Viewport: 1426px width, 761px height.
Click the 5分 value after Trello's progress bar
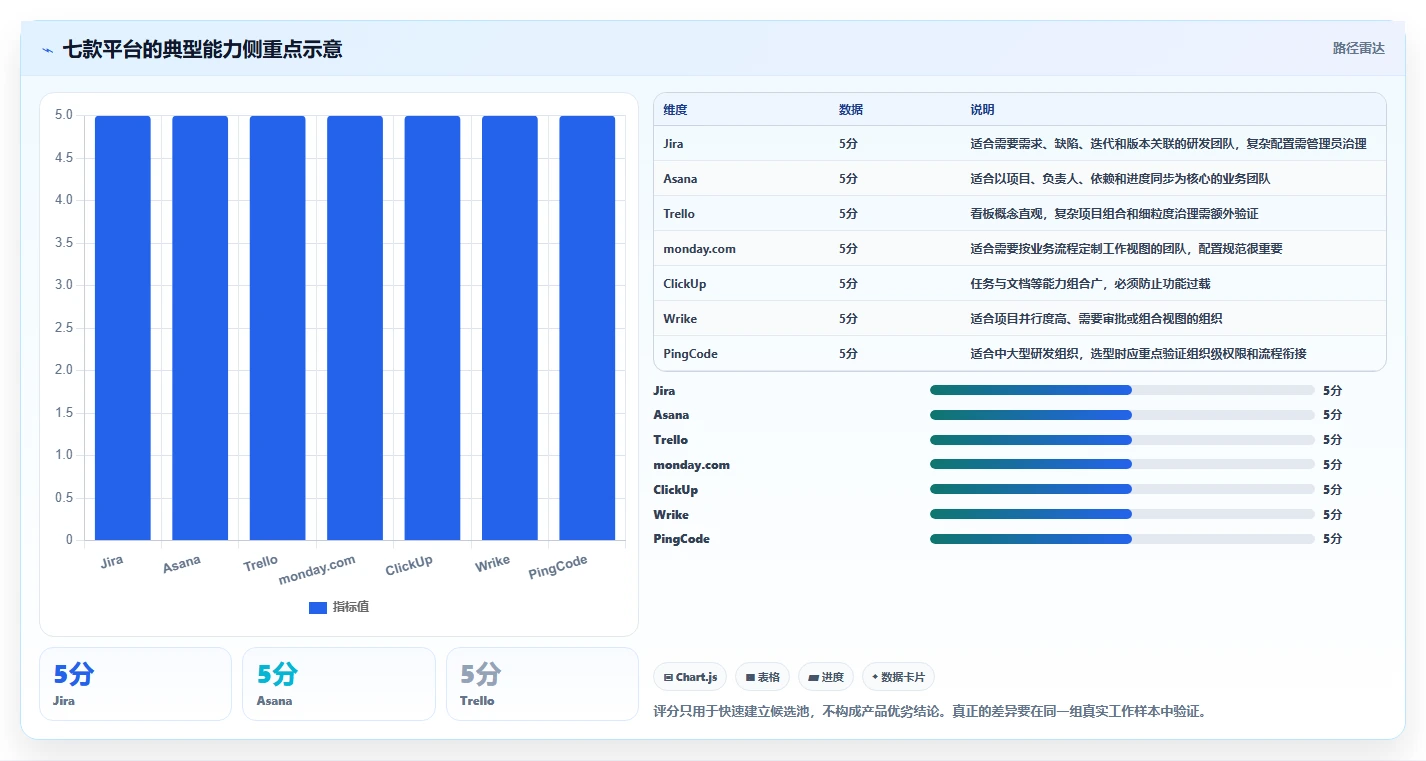(1332, 440)
